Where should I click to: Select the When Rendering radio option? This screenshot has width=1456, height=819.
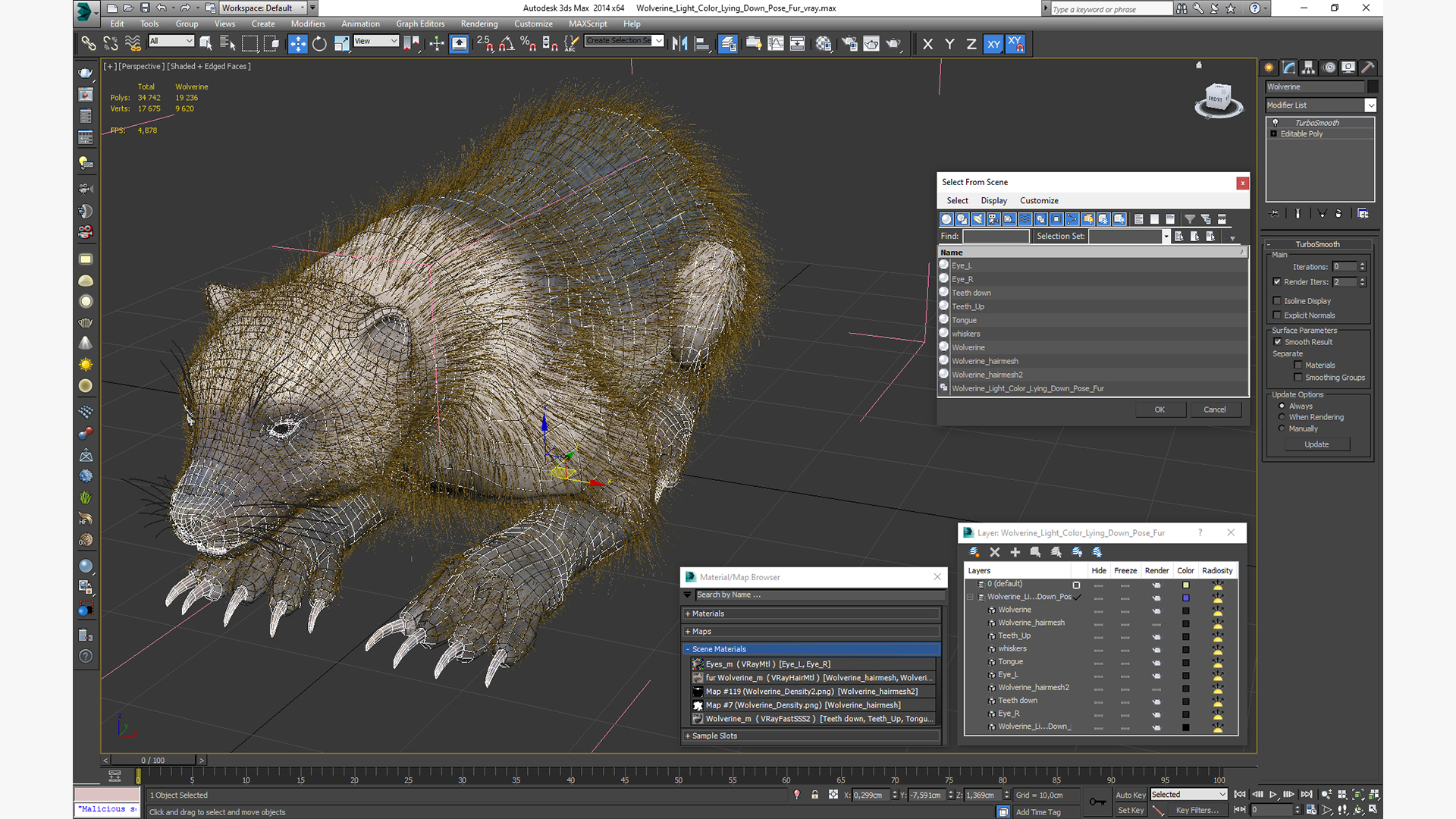click(1282, 417)
